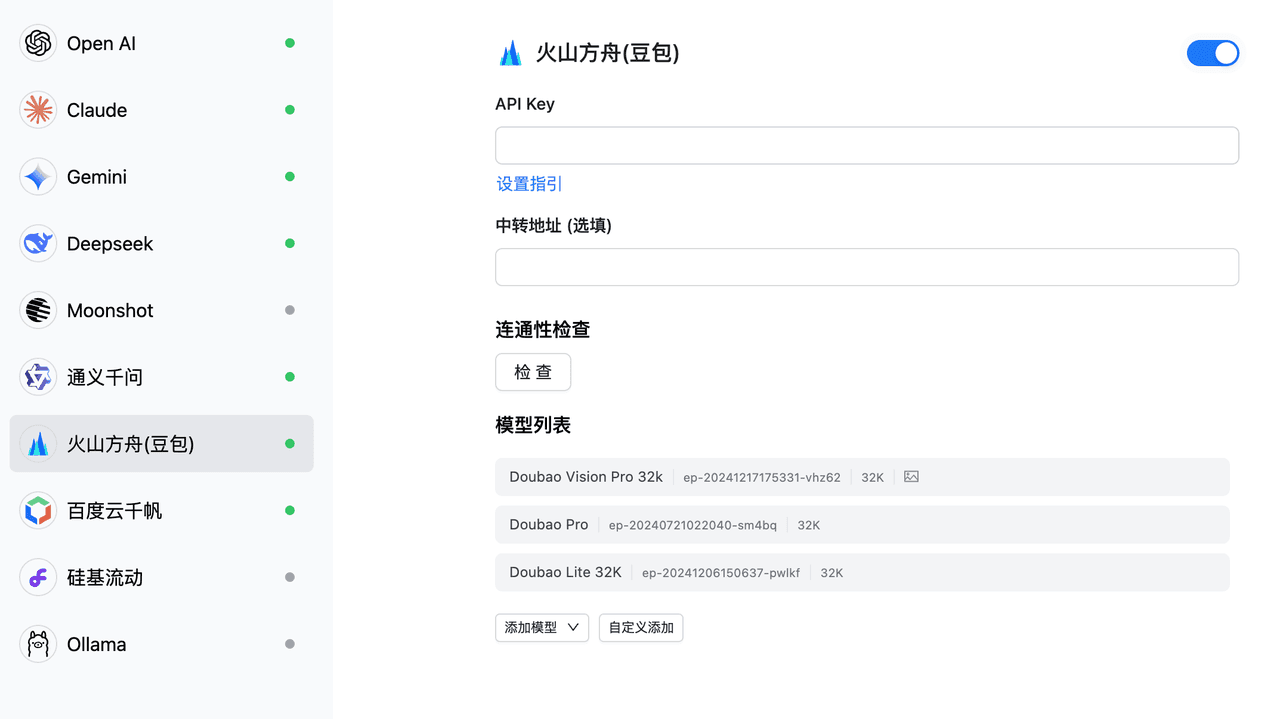Click endpoint ID ep-20241206150637-pwlkf

coord(721,574)
